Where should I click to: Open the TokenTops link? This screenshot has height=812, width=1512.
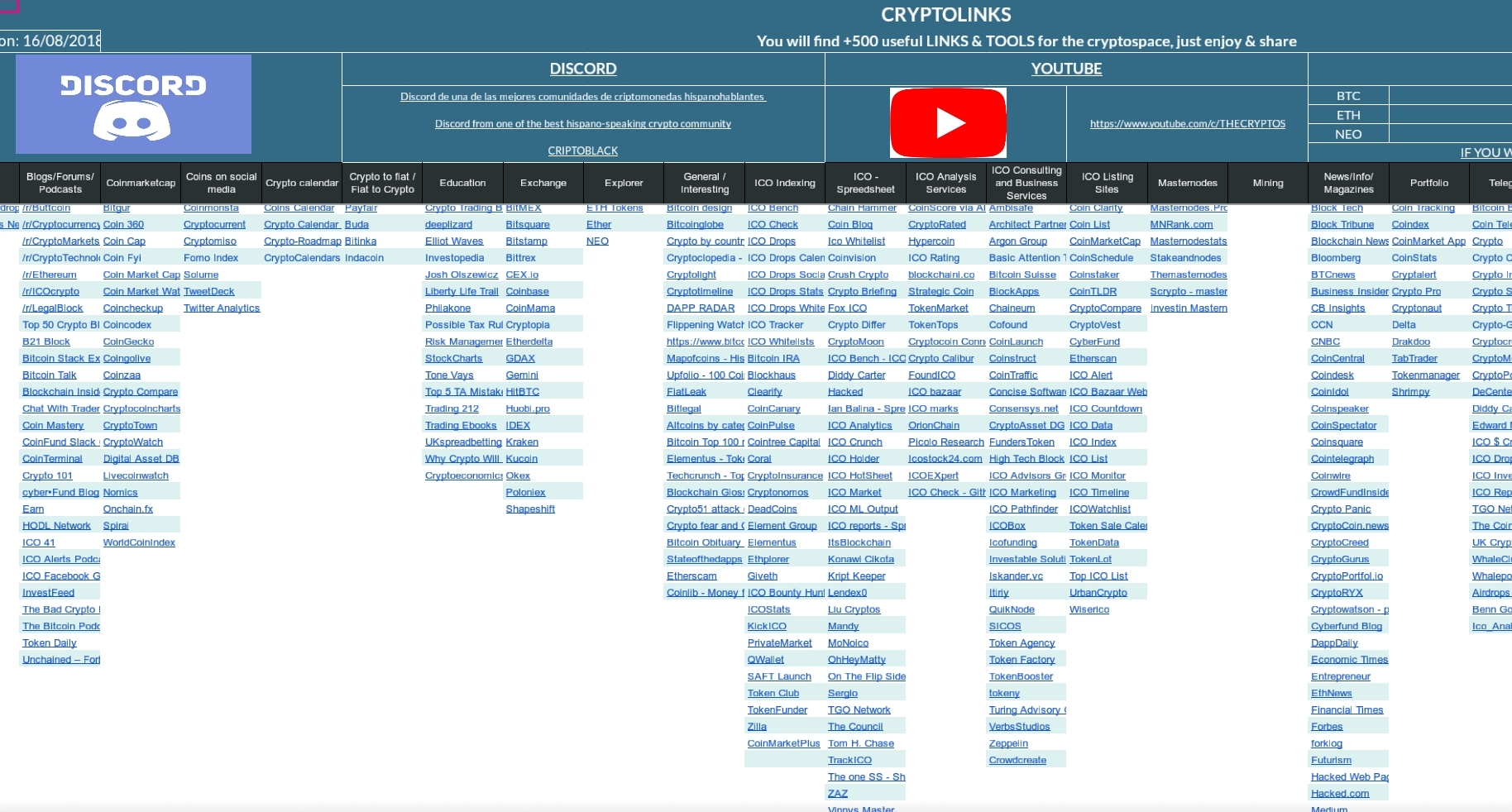click(x=933, y=325)
